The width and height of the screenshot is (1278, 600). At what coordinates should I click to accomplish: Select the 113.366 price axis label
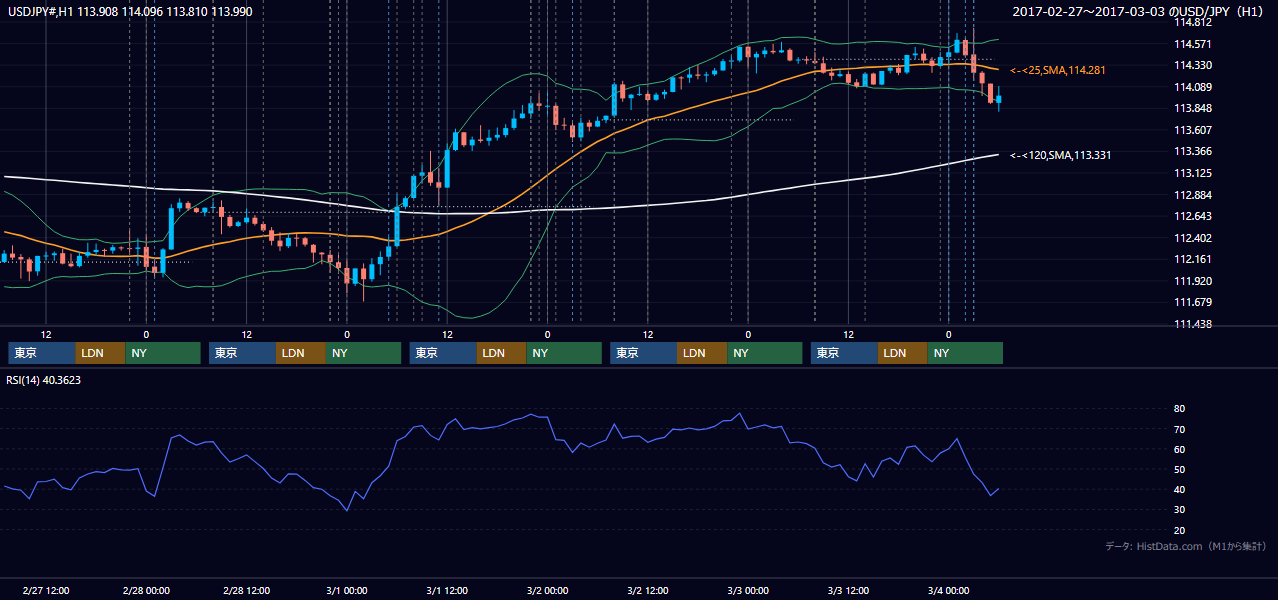coord(1192,152)
